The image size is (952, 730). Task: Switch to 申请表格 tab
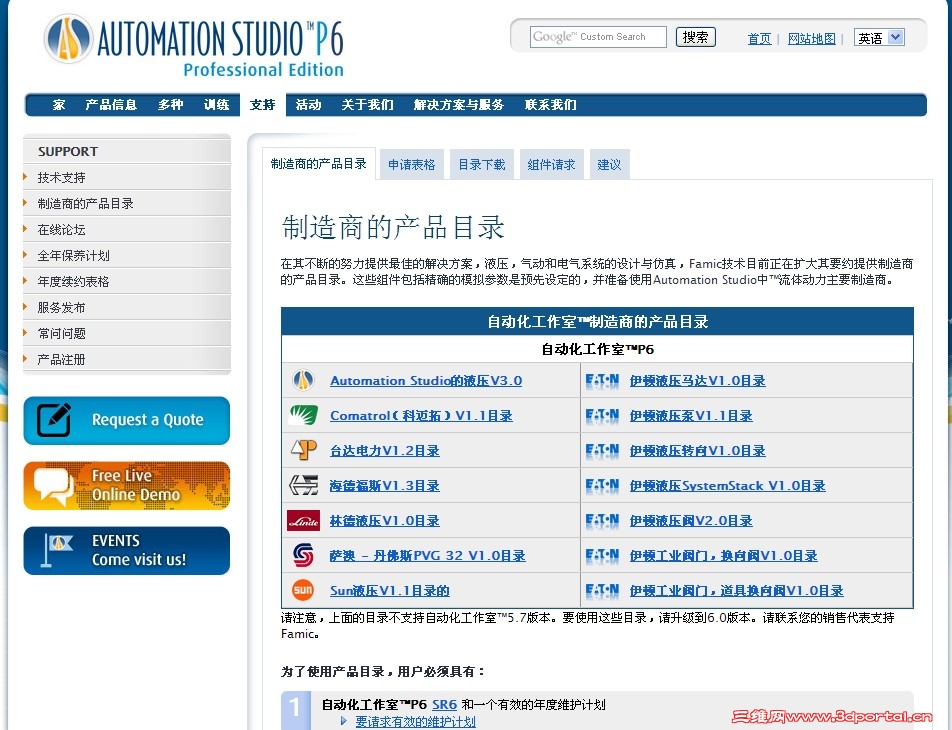[x=412, y=165]
